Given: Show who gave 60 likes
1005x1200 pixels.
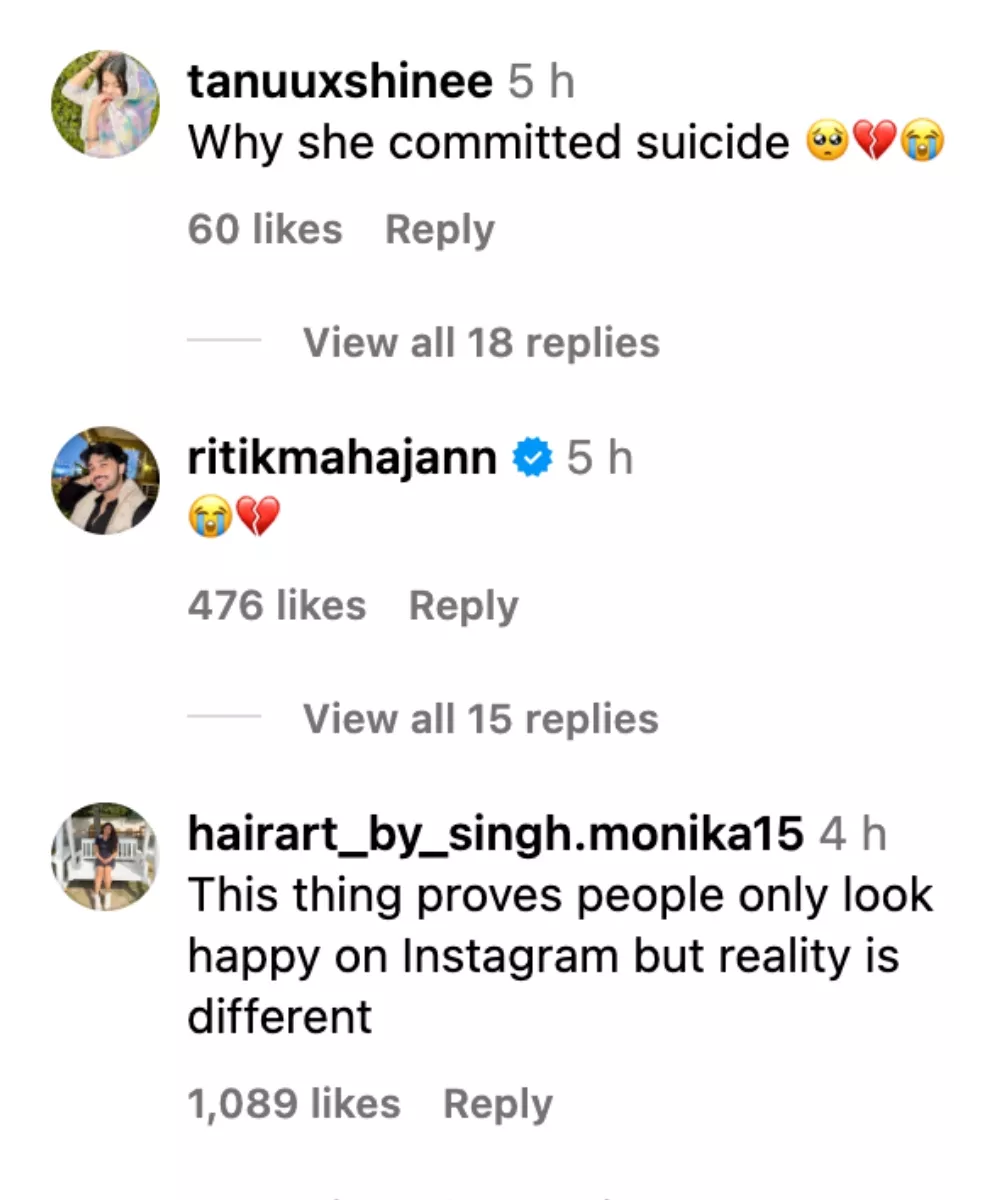Looking at the screenshot, I should pos(265,230).
